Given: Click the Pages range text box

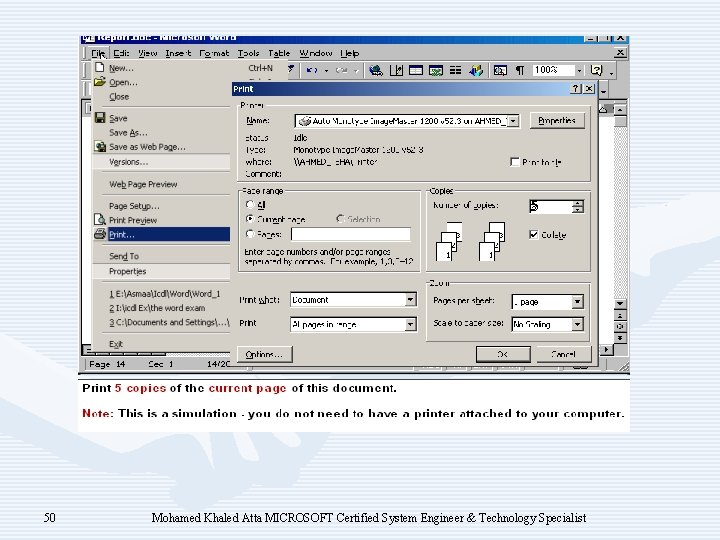Looking at the screenshot, I should pos(351,234).
